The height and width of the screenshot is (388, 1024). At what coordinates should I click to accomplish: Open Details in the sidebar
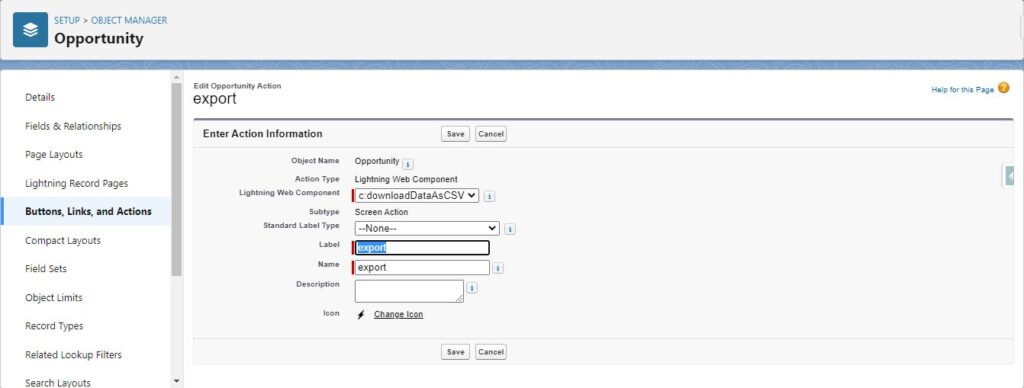[40, 97]
